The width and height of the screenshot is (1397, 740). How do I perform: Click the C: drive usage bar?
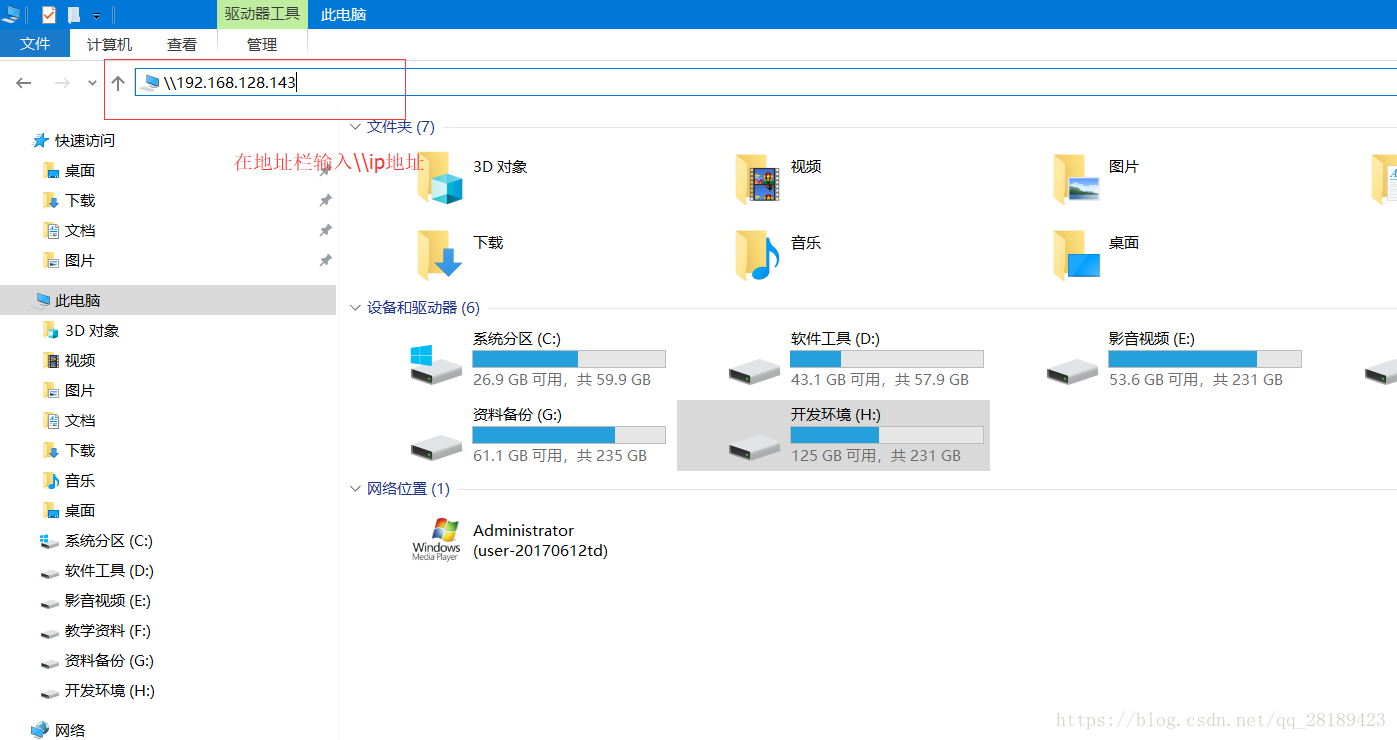[569, 359]
